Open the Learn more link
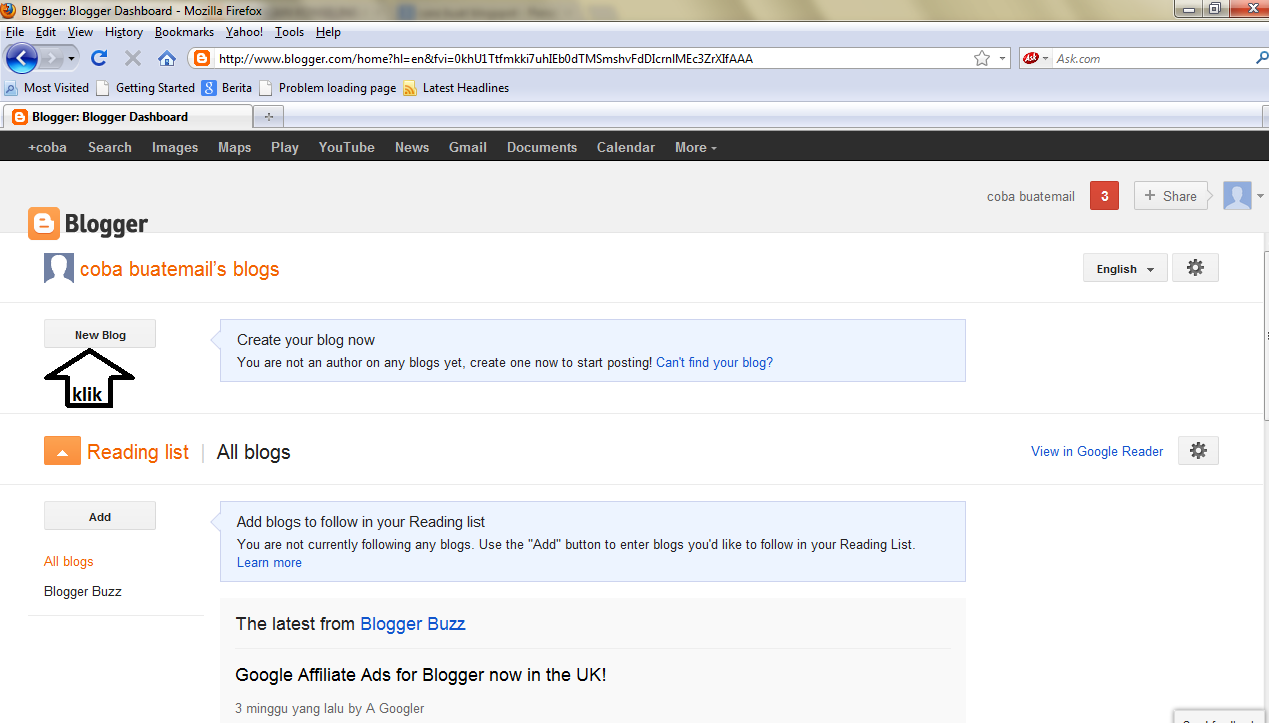 point(269,563)
